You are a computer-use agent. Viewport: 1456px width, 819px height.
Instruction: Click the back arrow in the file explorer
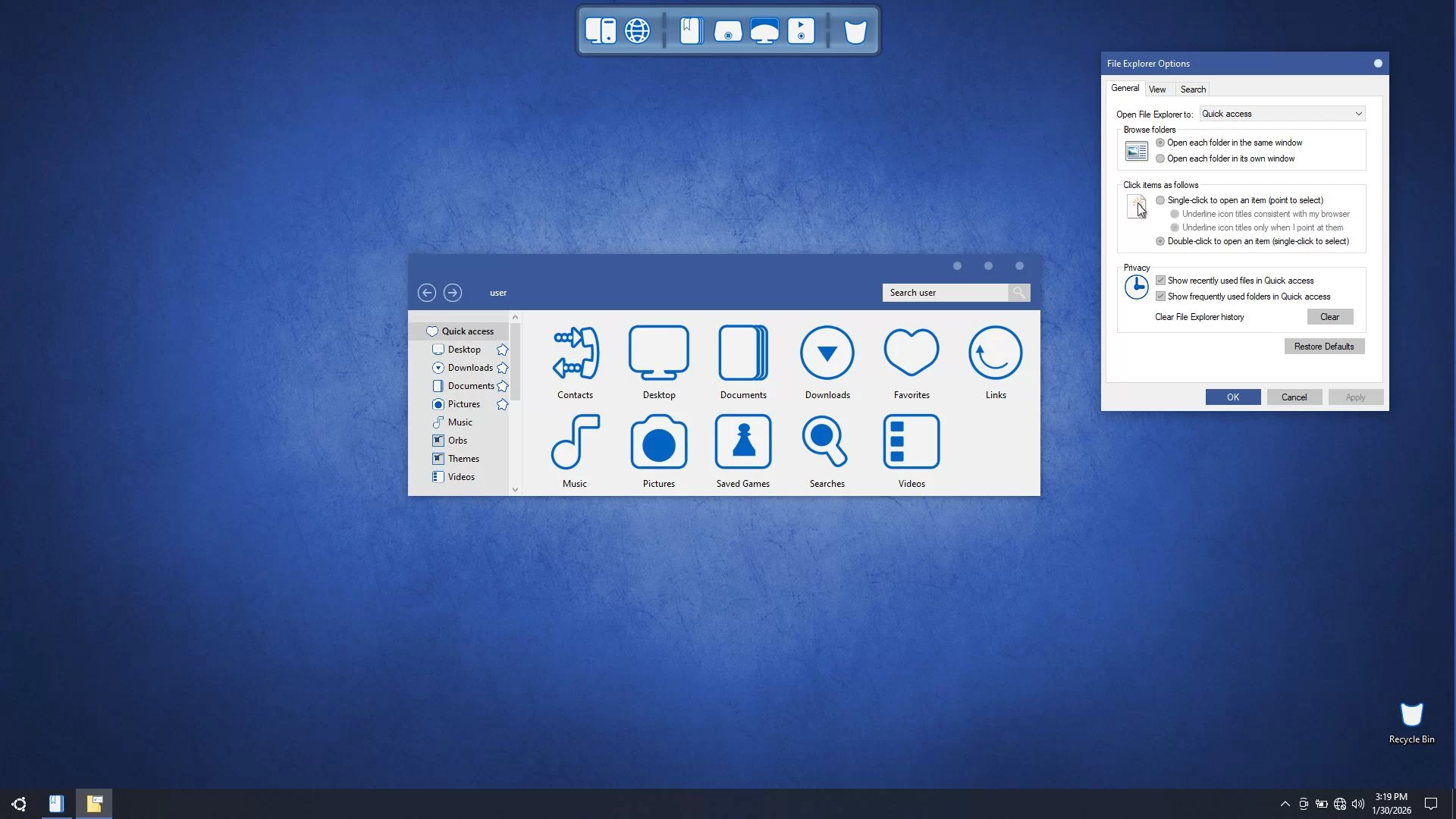pyautogui.click(x=427, y=293)
